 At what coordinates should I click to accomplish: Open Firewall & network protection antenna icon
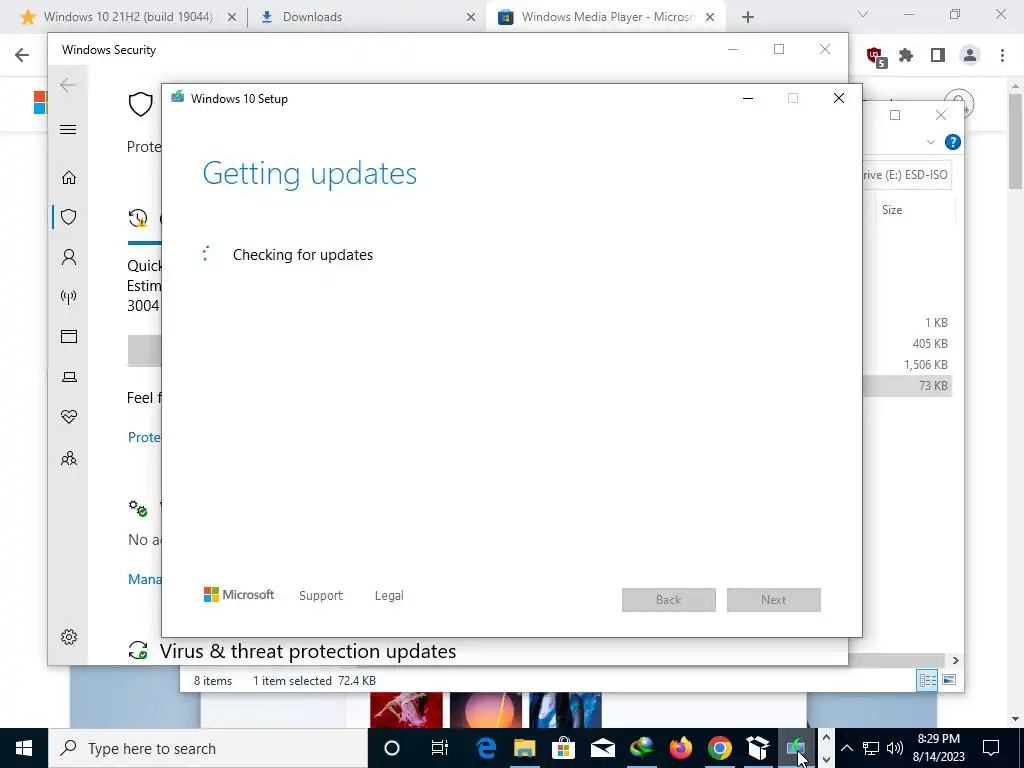point(69,297)
